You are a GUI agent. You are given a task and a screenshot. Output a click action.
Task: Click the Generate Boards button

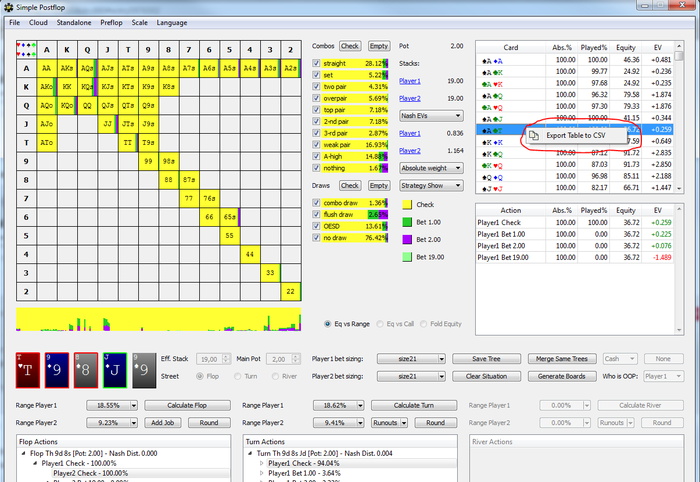(x=562, y=376)
